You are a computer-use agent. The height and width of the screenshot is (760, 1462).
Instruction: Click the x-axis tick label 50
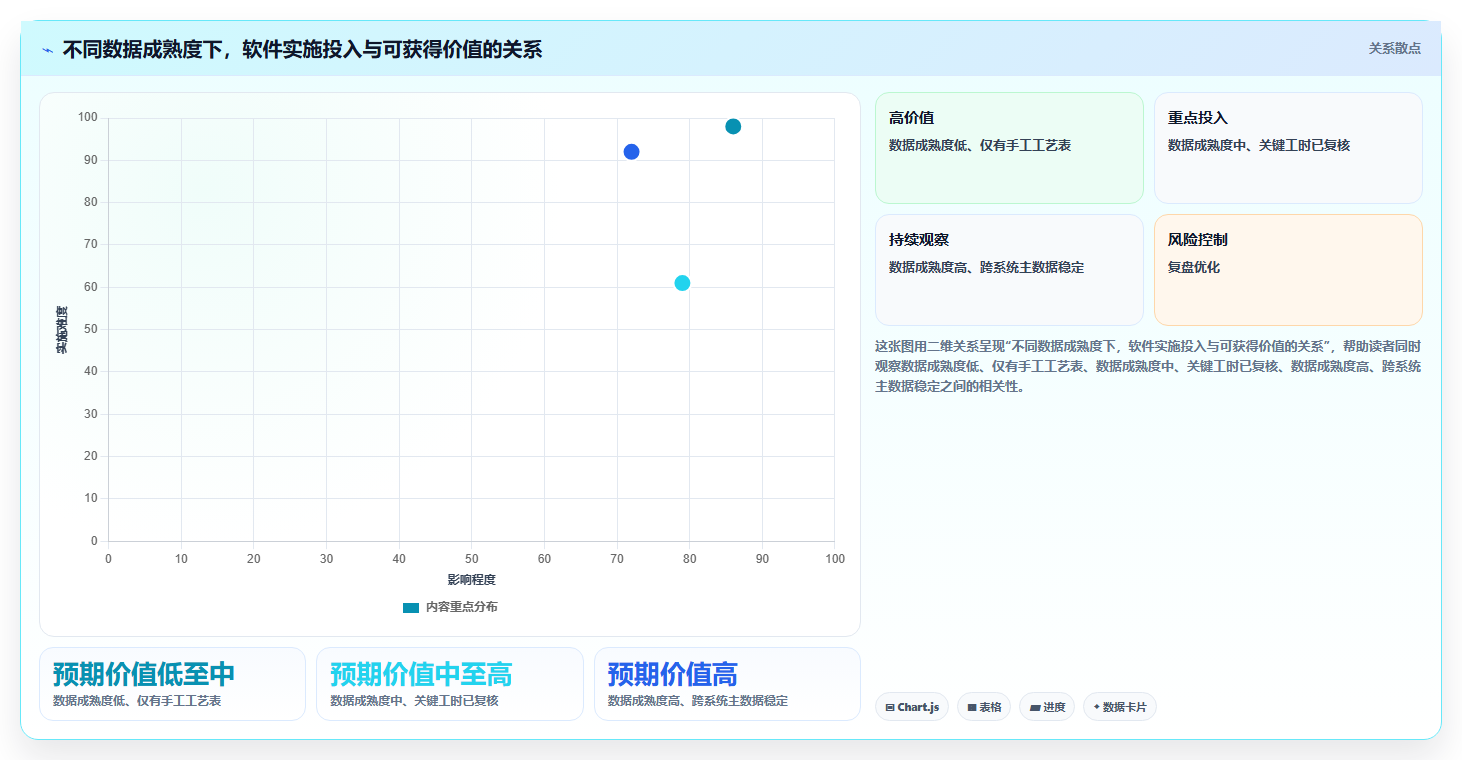[472, 559]
